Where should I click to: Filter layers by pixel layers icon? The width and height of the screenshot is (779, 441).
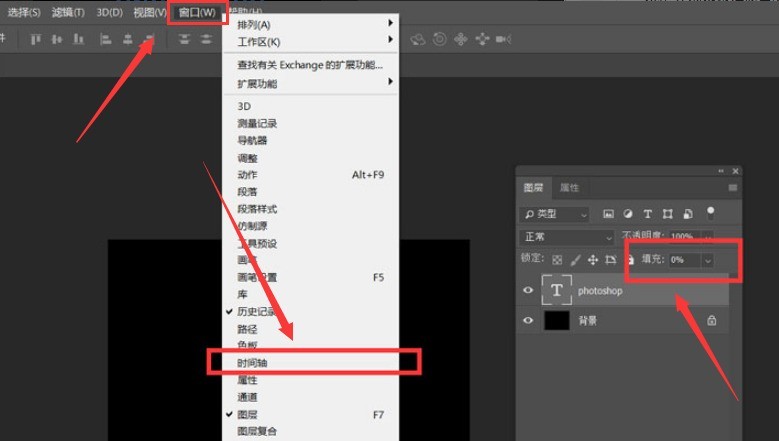[x=608, y=214]
